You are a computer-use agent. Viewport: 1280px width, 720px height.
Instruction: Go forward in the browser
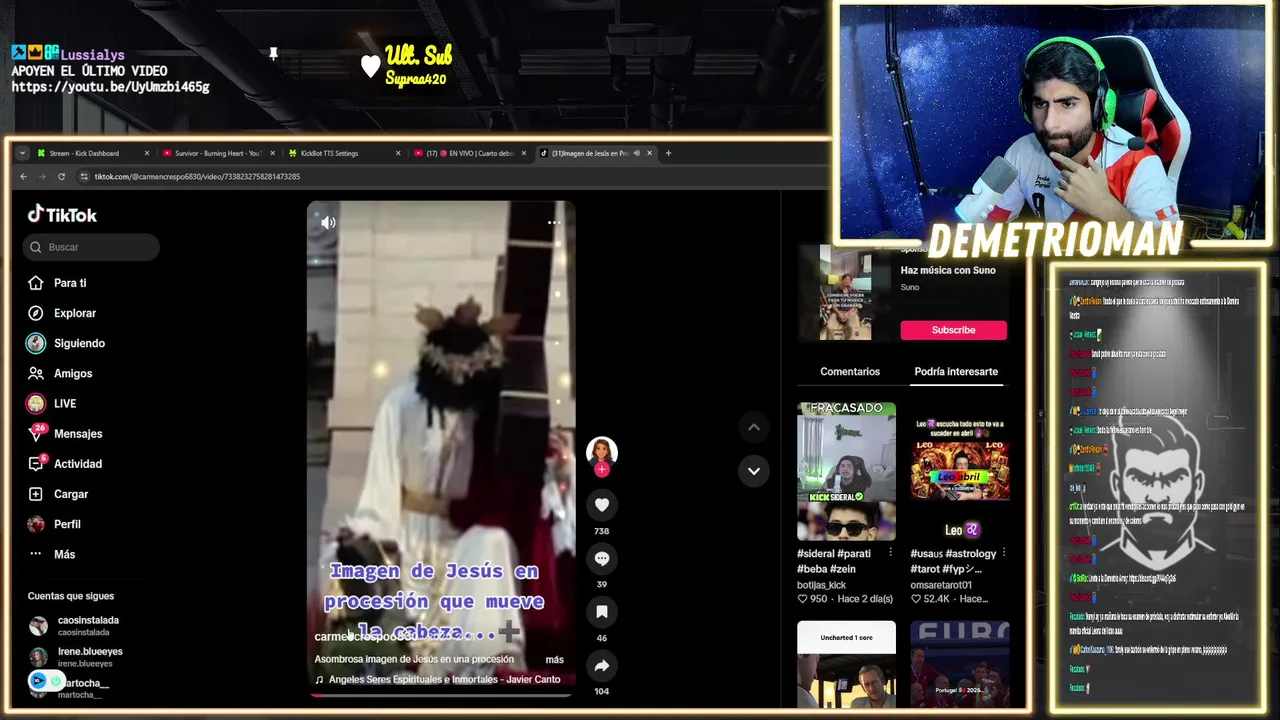click(x=42, y=176)
